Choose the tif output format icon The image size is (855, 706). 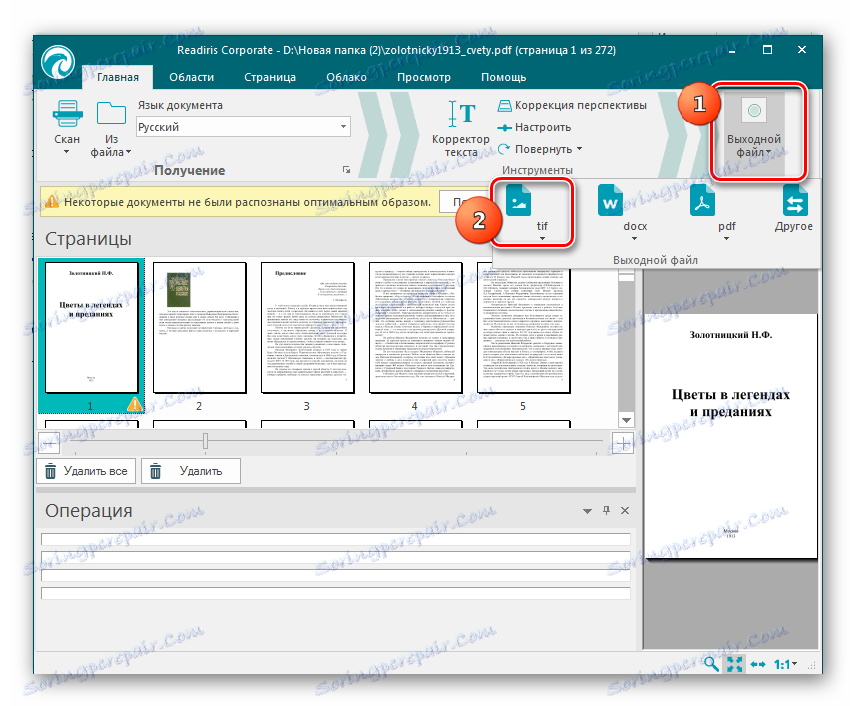pyautogui.click(x=519, y=201)
